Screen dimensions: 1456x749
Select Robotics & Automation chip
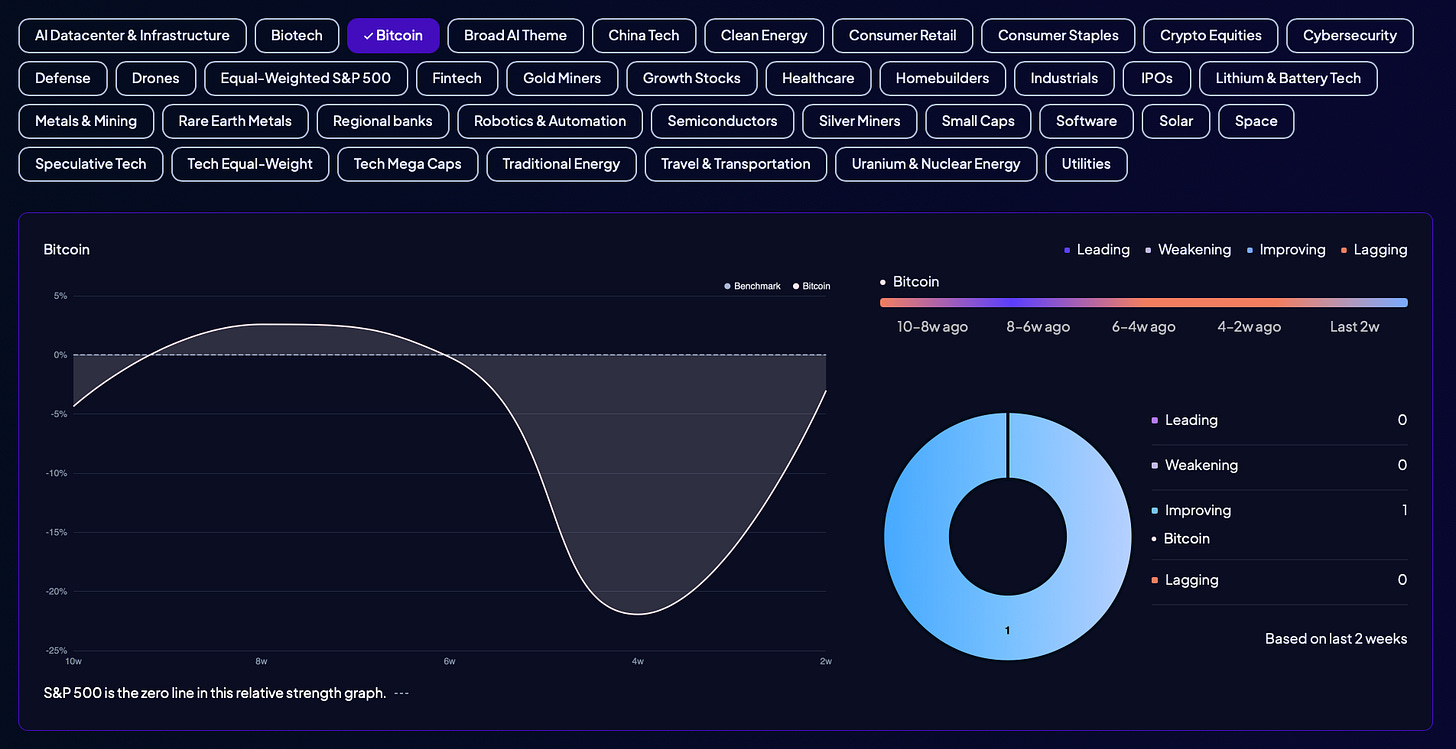(550, 121)
